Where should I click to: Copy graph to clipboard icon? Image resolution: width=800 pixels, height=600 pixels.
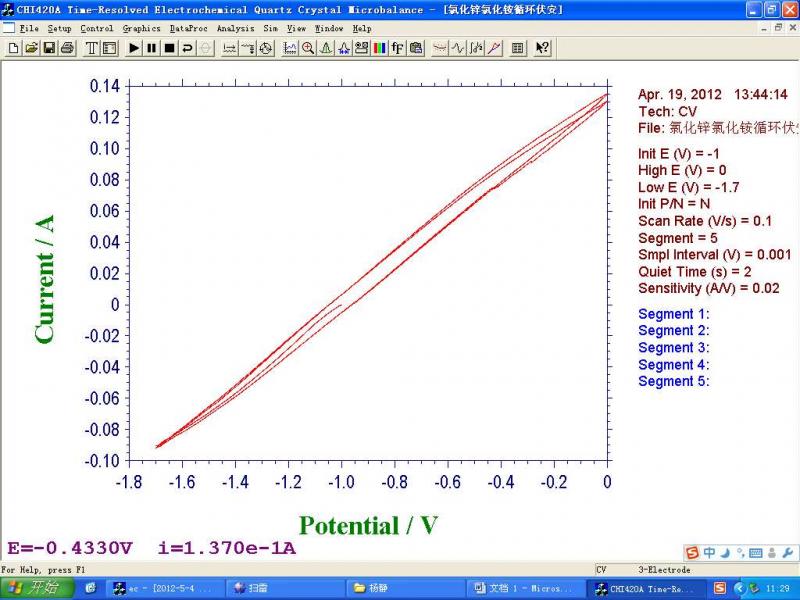(416, 48)
